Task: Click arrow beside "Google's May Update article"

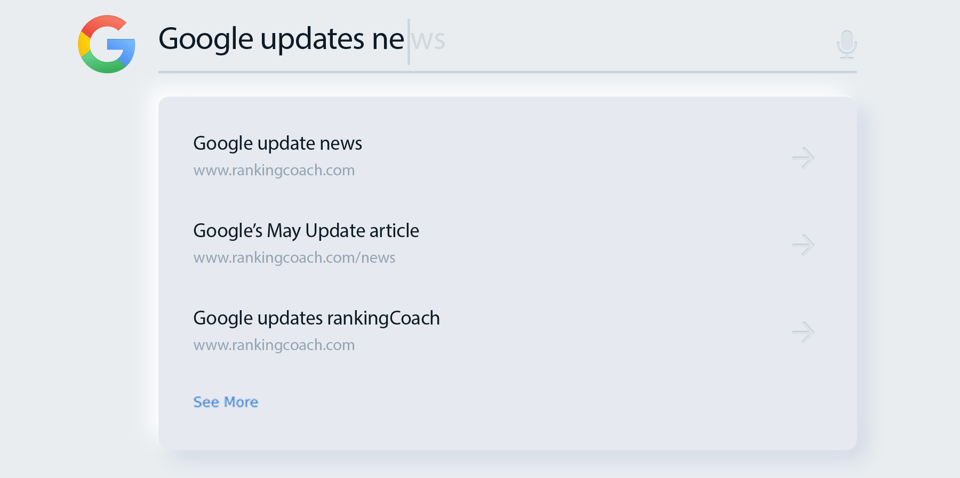Action: click(802, 245)
